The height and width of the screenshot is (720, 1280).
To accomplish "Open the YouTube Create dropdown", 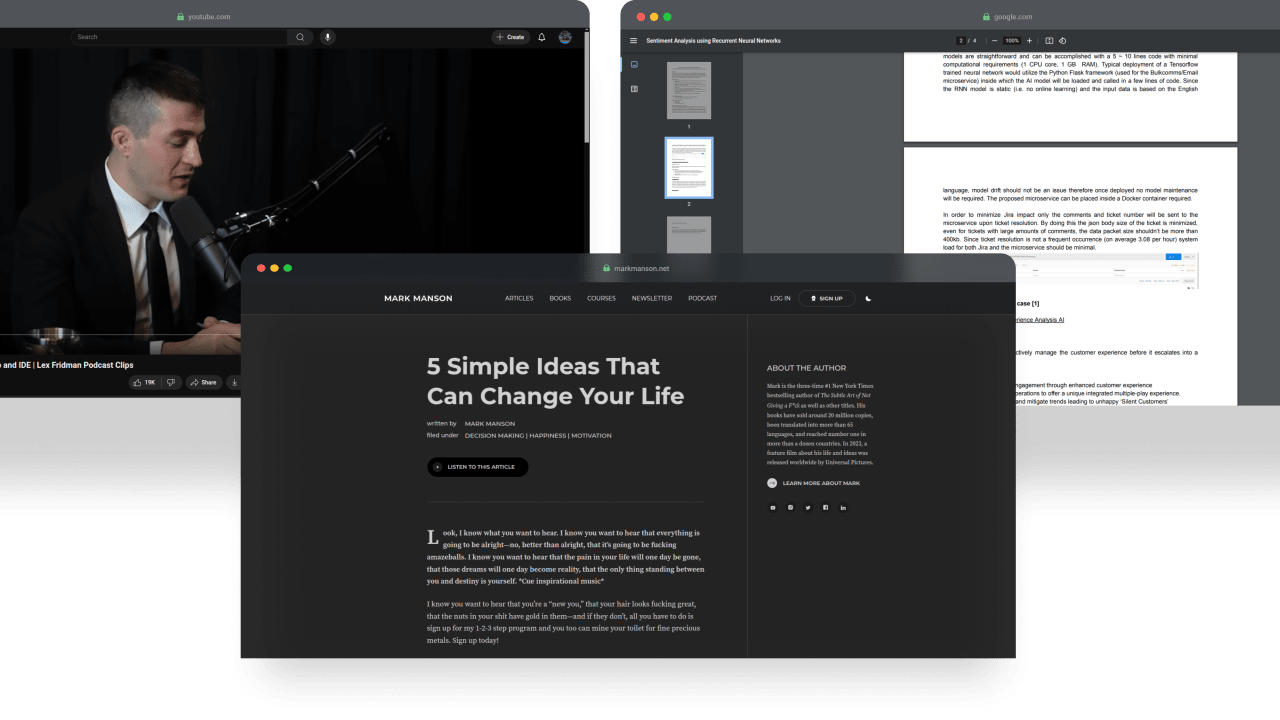I will [510, 37].
